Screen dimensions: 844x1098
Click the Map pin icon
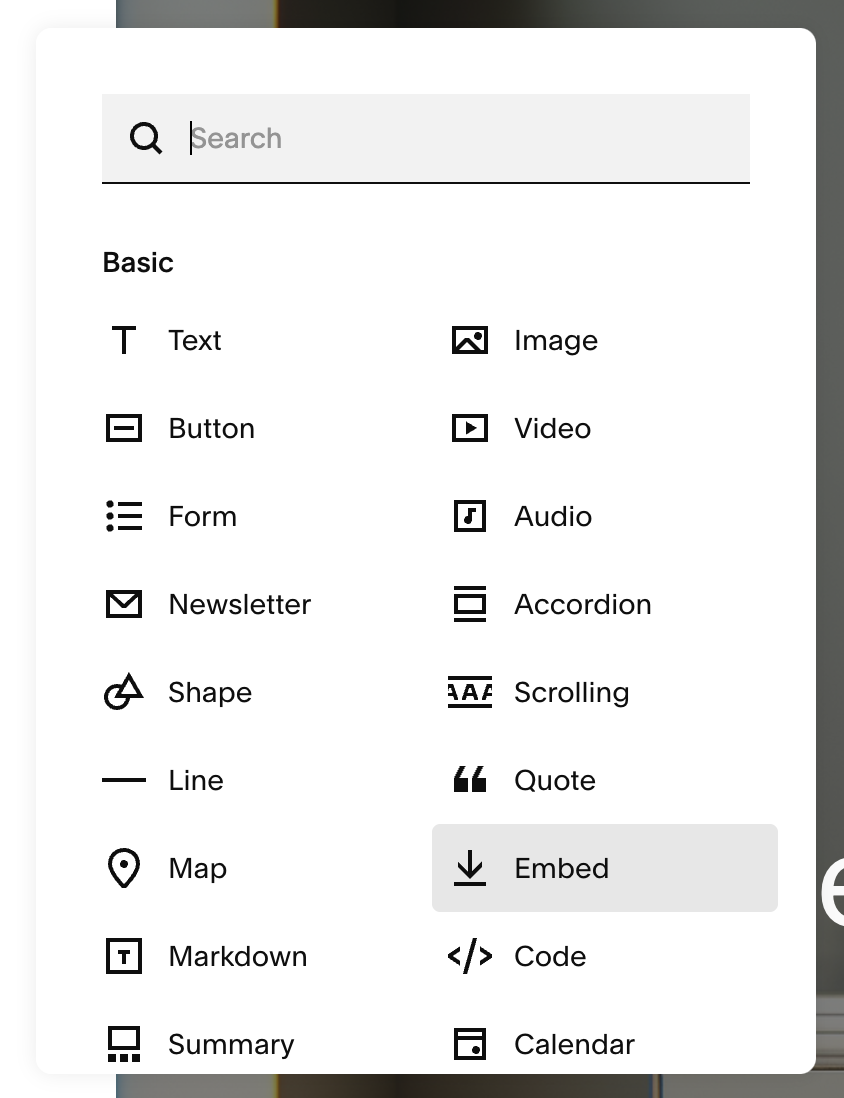[124, 869]
